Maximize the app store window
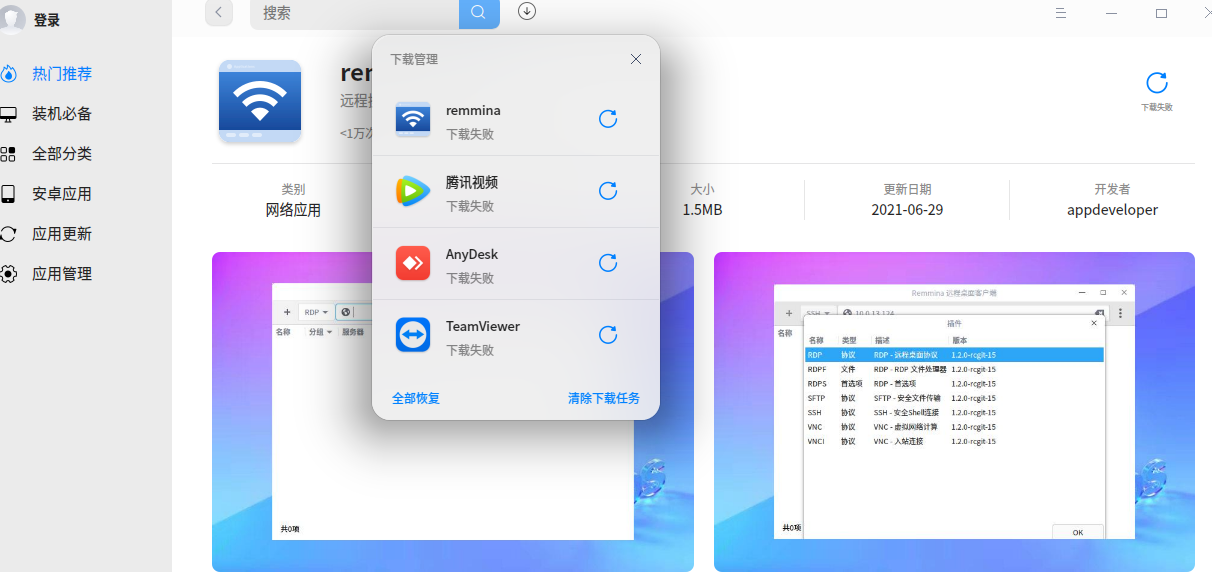This screenshot has height=572, width=1212. (1161, 13)
